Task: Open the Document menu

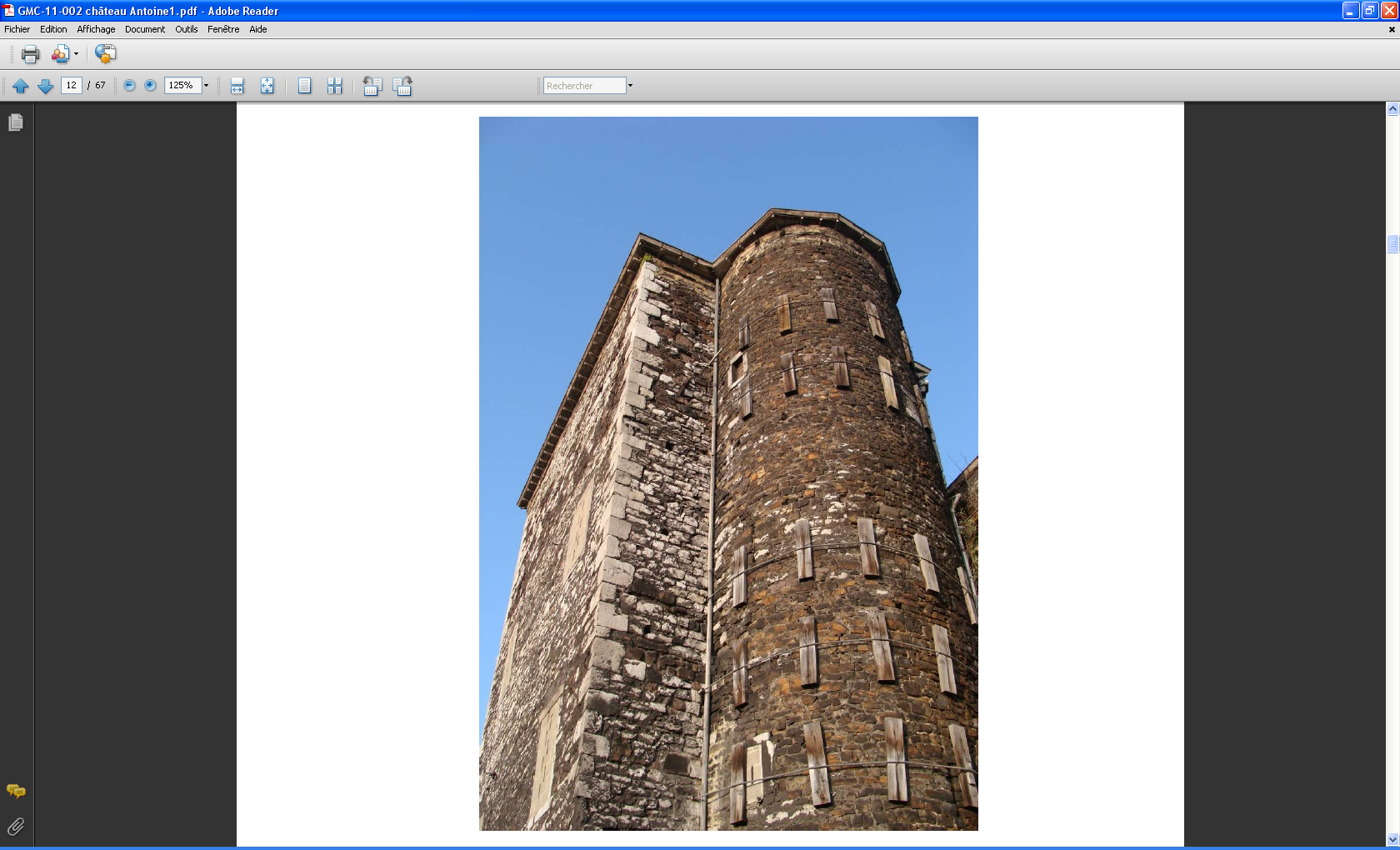Action: [x=145, y=29]
